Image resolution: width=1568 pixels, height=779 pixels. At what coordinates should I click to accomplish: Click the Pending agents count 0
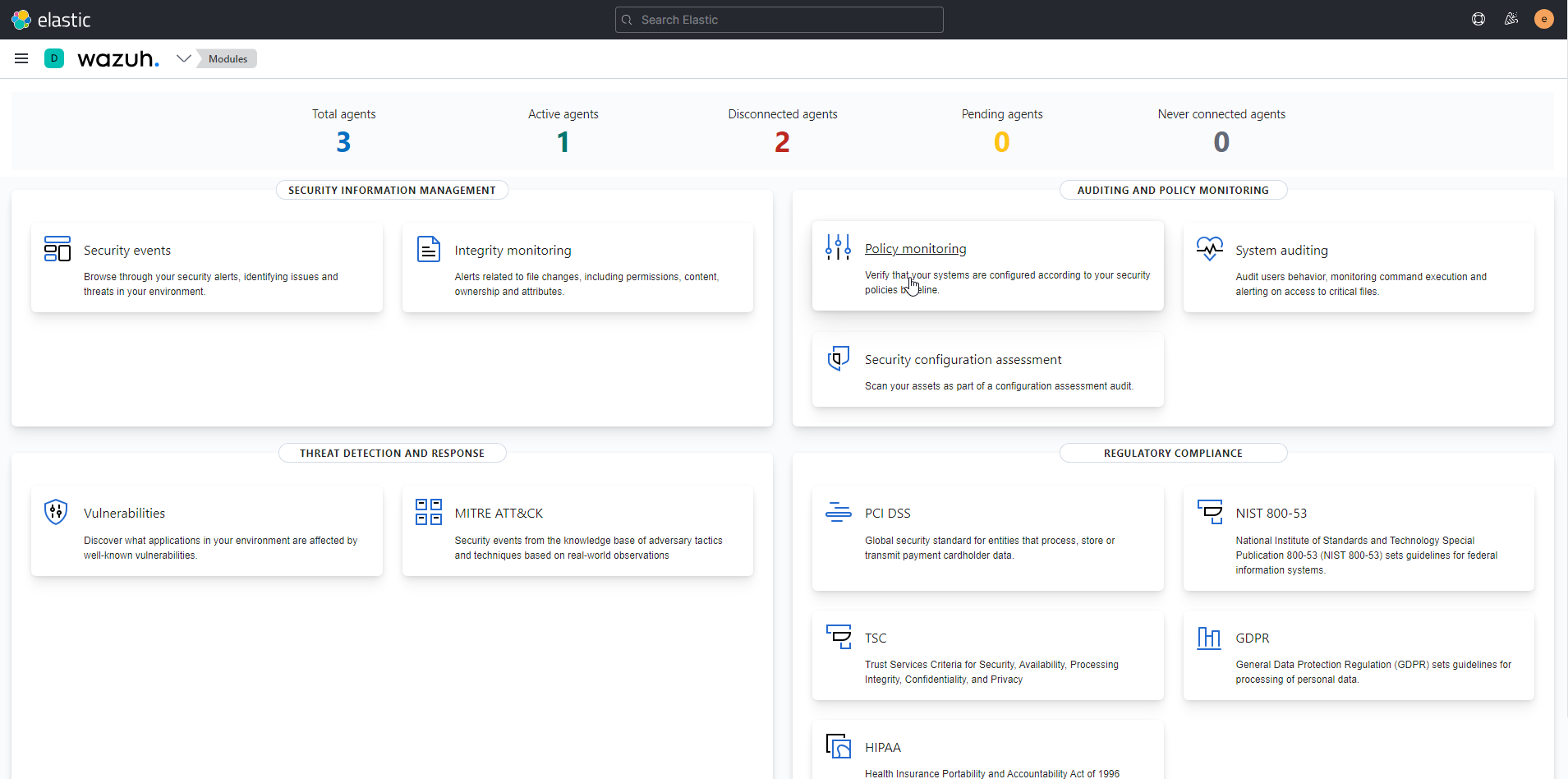1001,142
